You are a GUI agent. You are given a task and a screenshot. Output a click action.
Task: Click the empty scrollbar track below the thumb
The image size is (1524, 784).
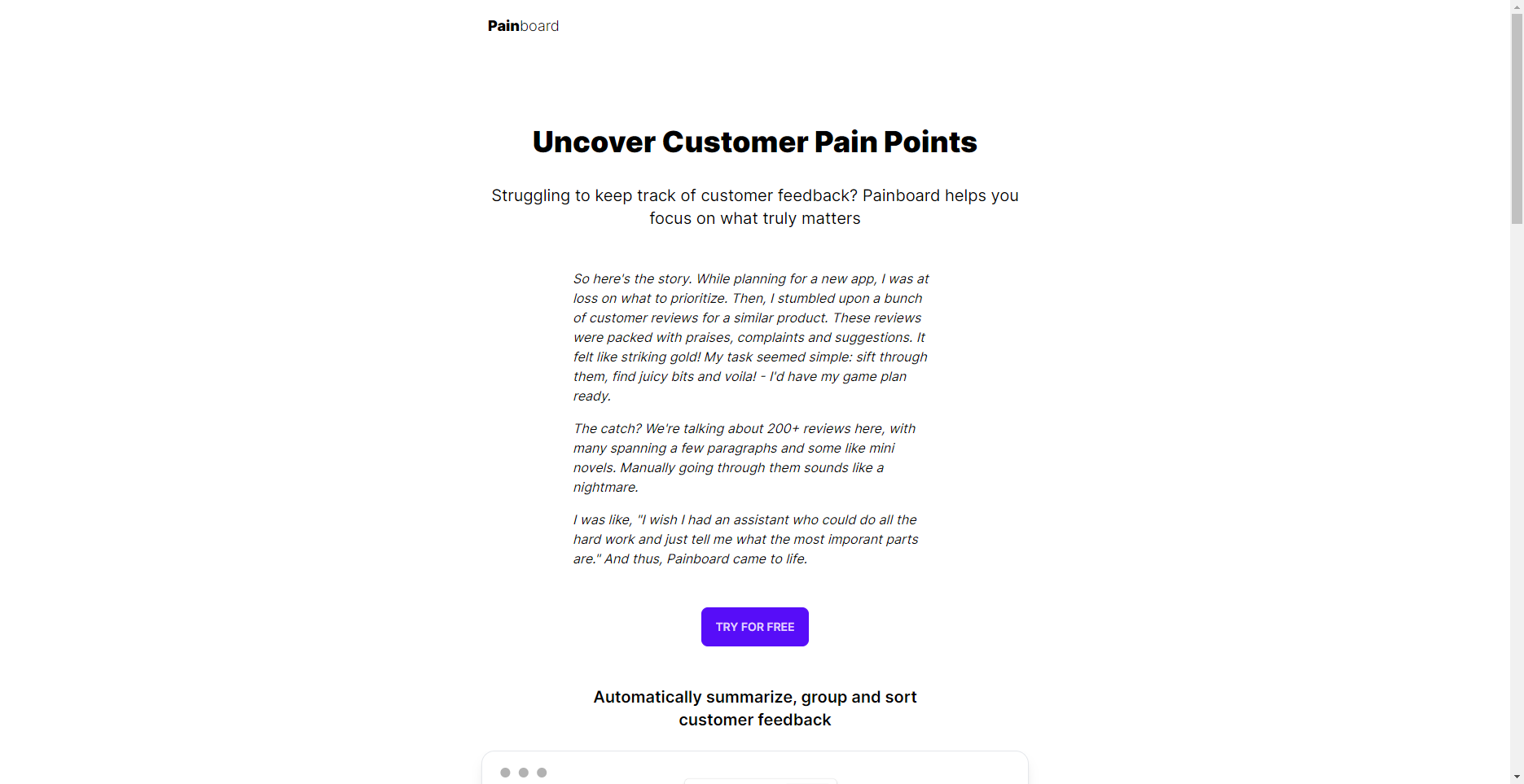1517,497
